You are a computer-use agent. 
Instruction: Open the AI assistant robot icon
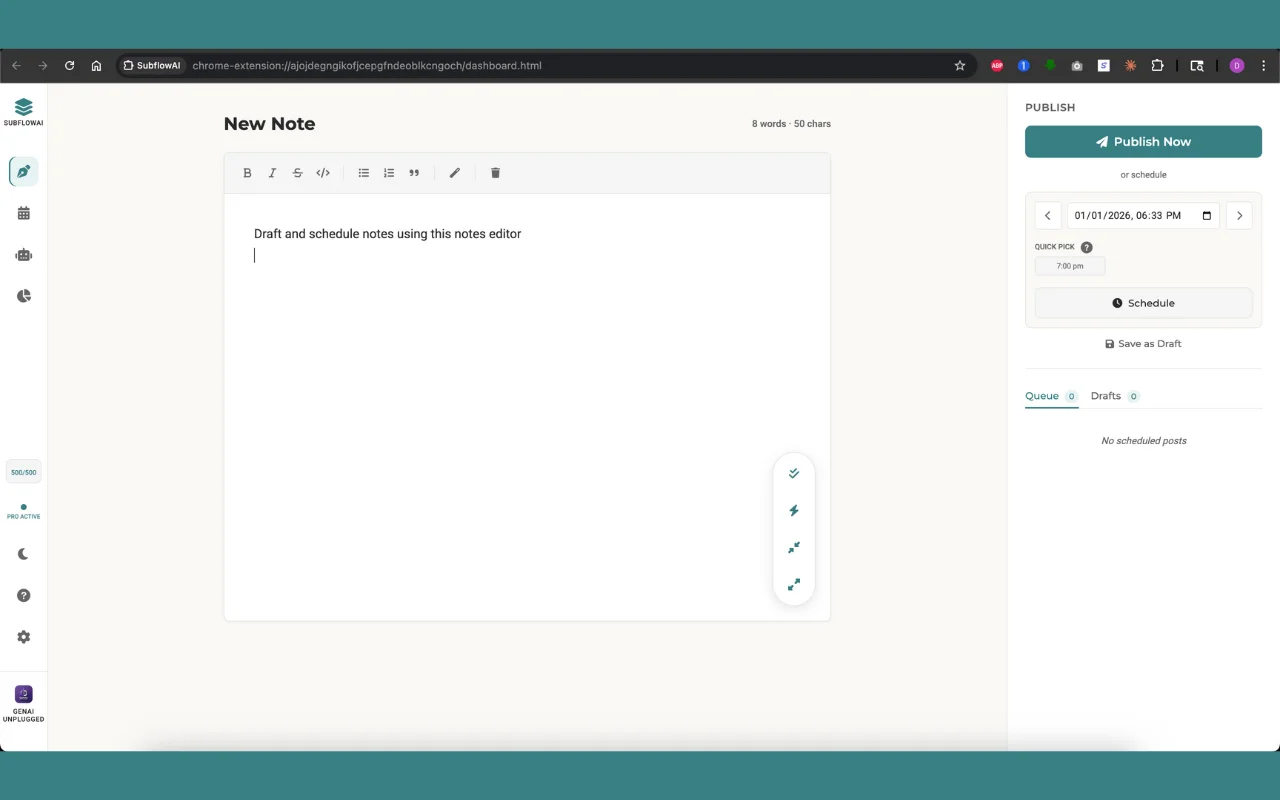(x=22, y=254)
